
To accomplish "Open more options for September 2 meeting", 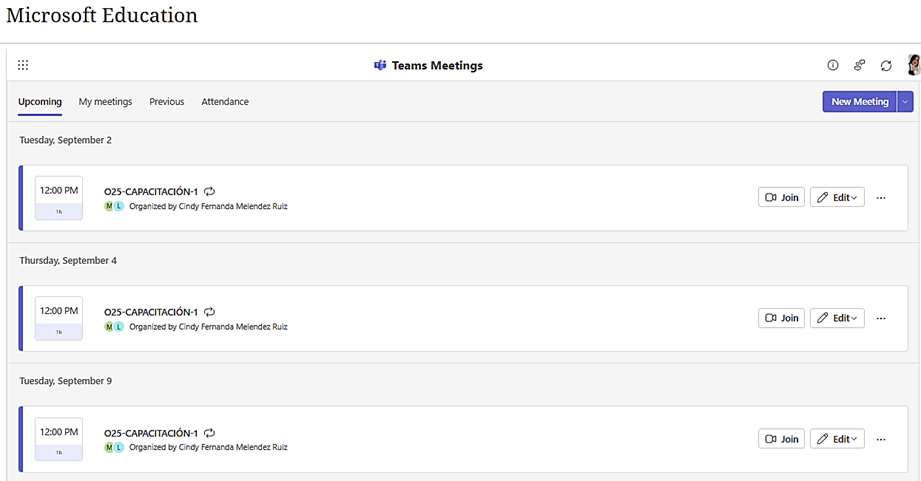I will click(881, 198).
